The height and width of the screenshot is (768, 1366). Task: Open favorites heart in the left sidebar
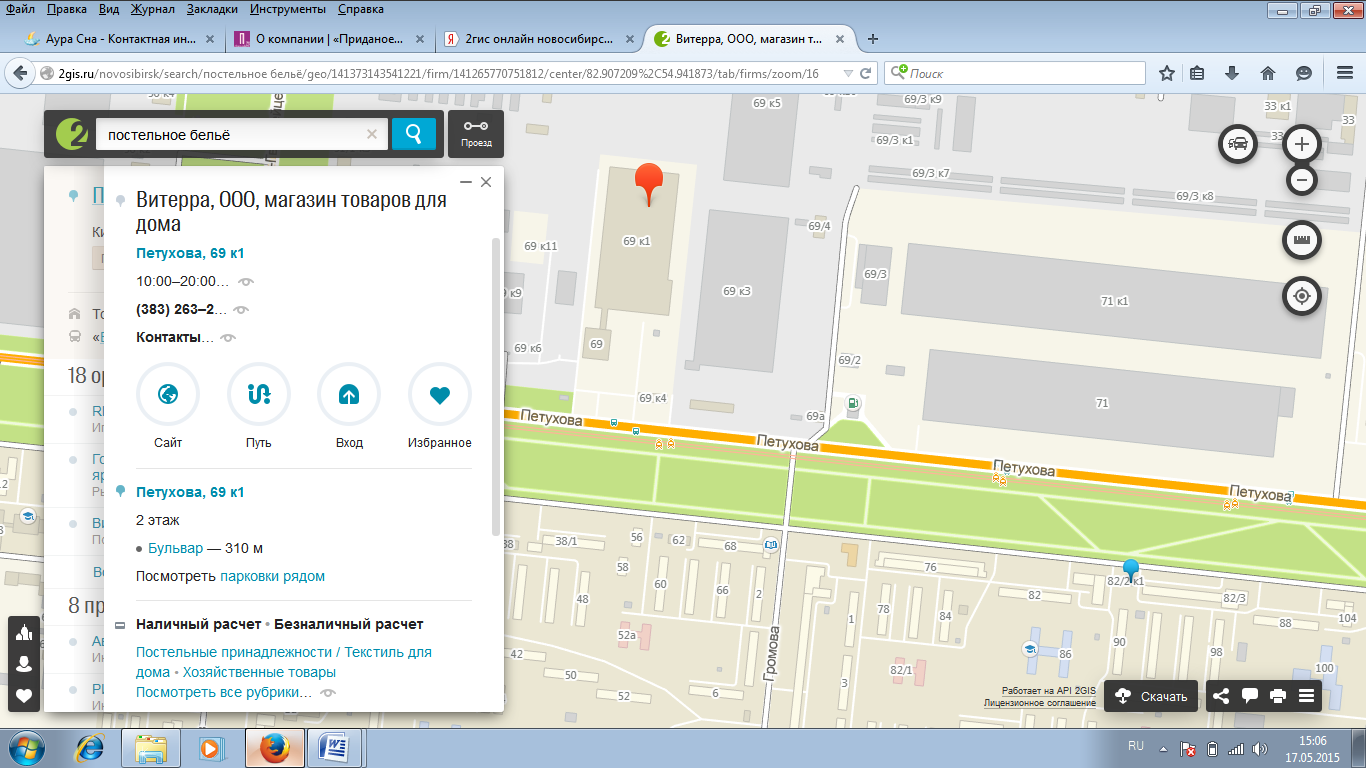(x=24, y=696)
